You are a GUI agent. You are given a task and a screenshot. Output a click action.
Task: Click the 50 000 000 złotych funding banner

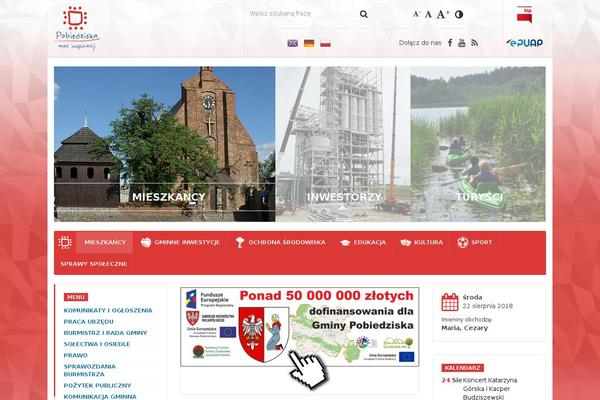click(x=300, y=327)
